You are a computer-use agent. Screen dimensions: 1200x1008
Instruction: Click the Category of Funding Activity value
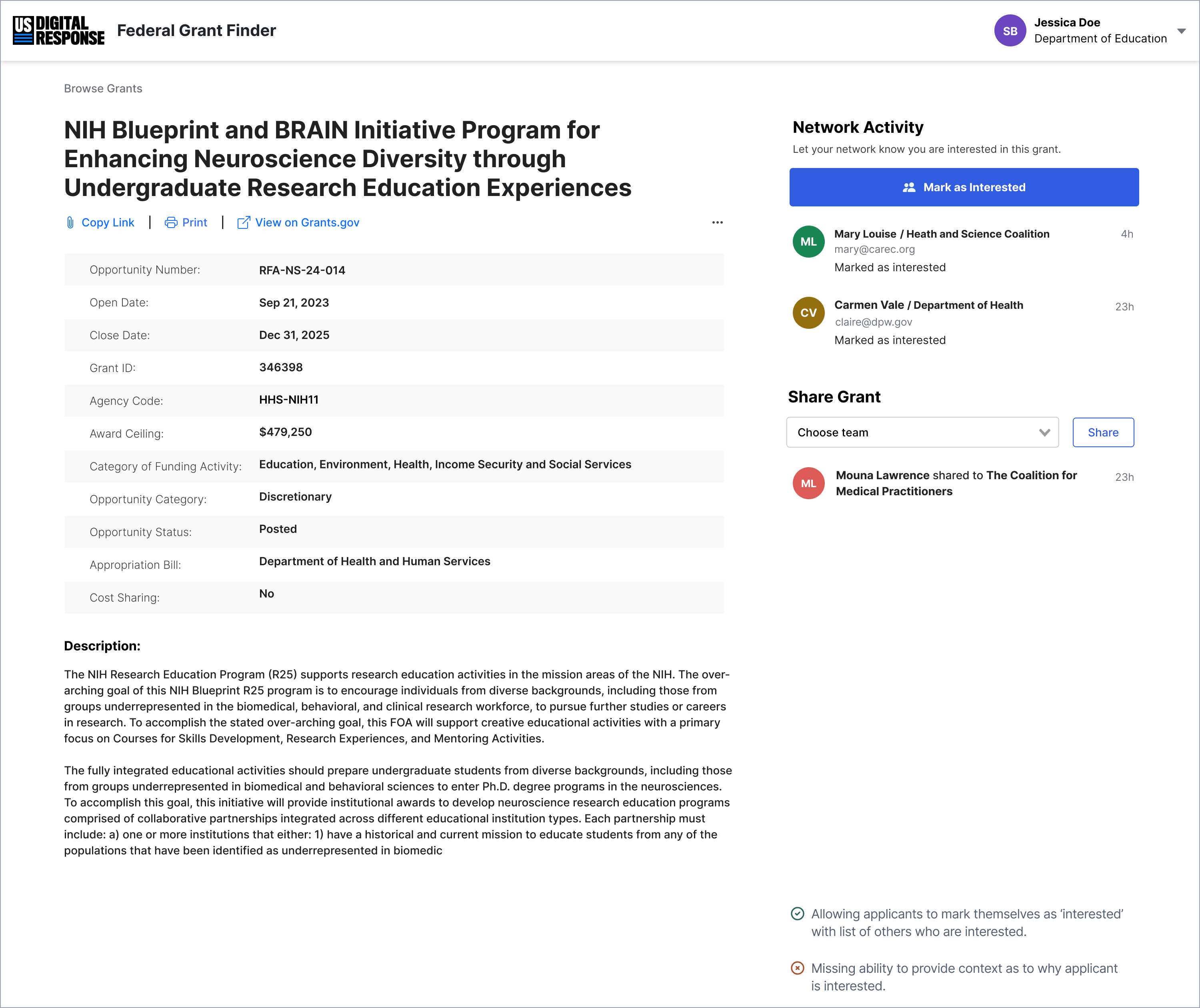[x=445, y=464]
